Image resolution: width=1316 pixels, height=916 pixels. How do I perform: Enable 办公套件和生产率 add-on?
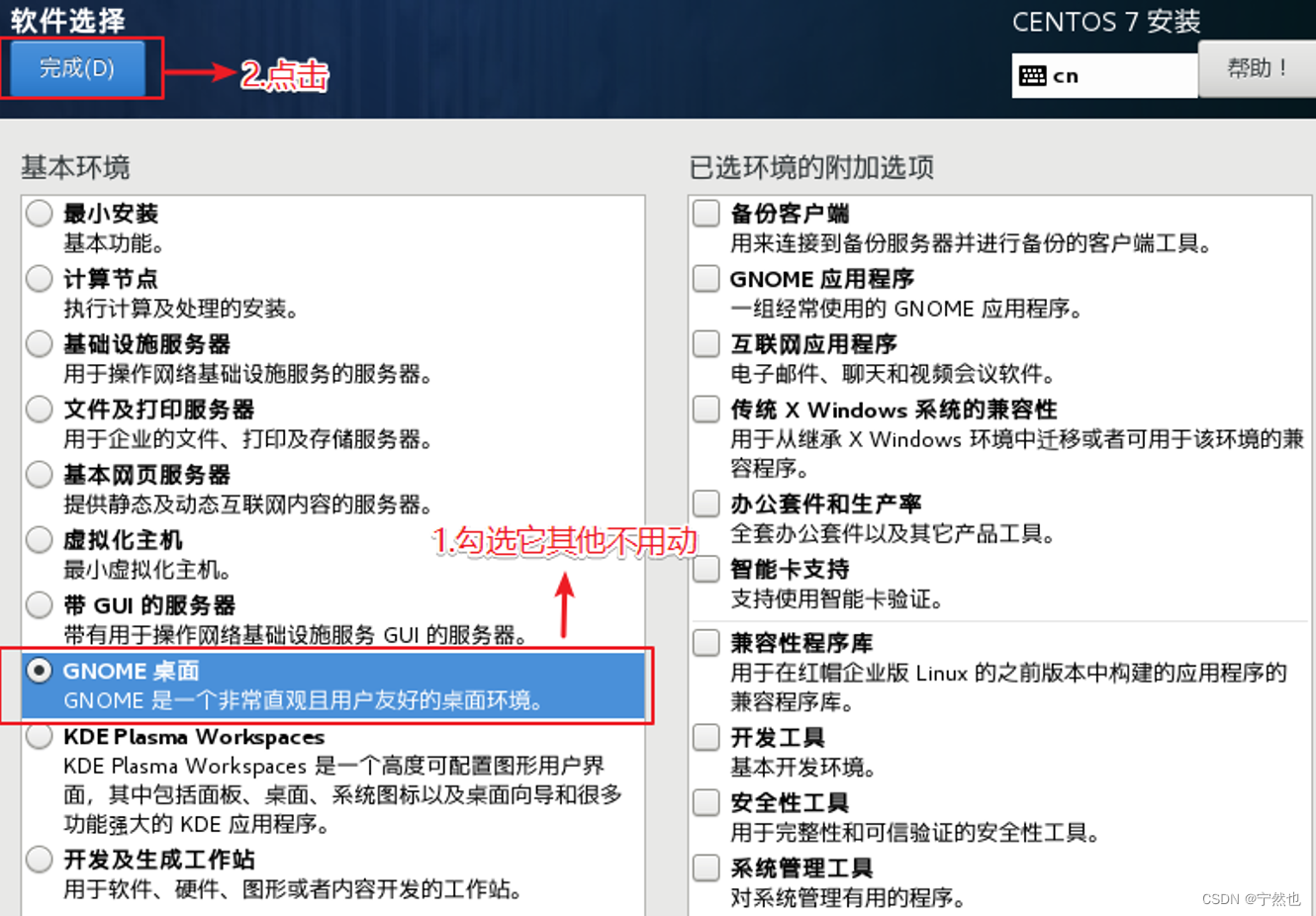point(705,504)
